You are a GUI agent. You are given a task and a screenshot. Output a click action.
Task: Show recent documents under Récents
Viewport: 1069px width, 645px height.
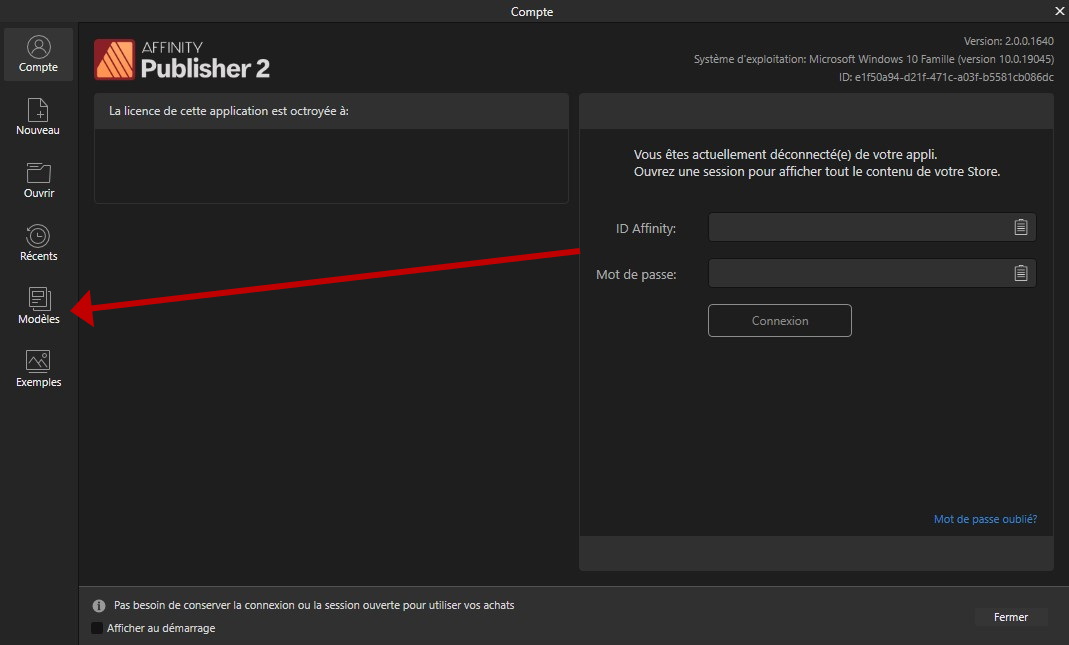pyautogui.click(x=38, y=243)
